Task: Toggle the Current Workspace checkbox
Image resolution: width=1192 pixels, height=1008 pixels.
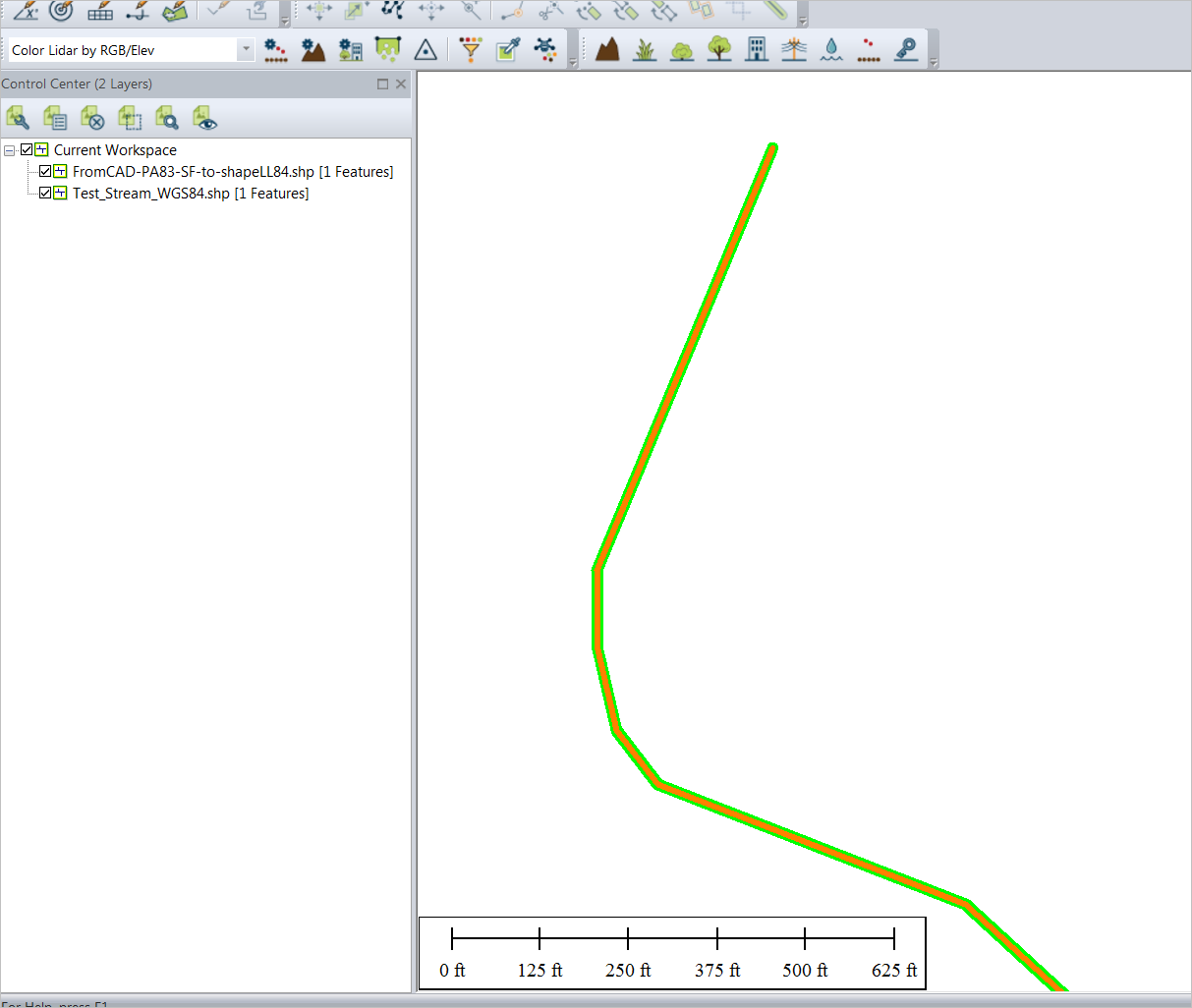Action: pyautogui.click(x=28, y=149)
